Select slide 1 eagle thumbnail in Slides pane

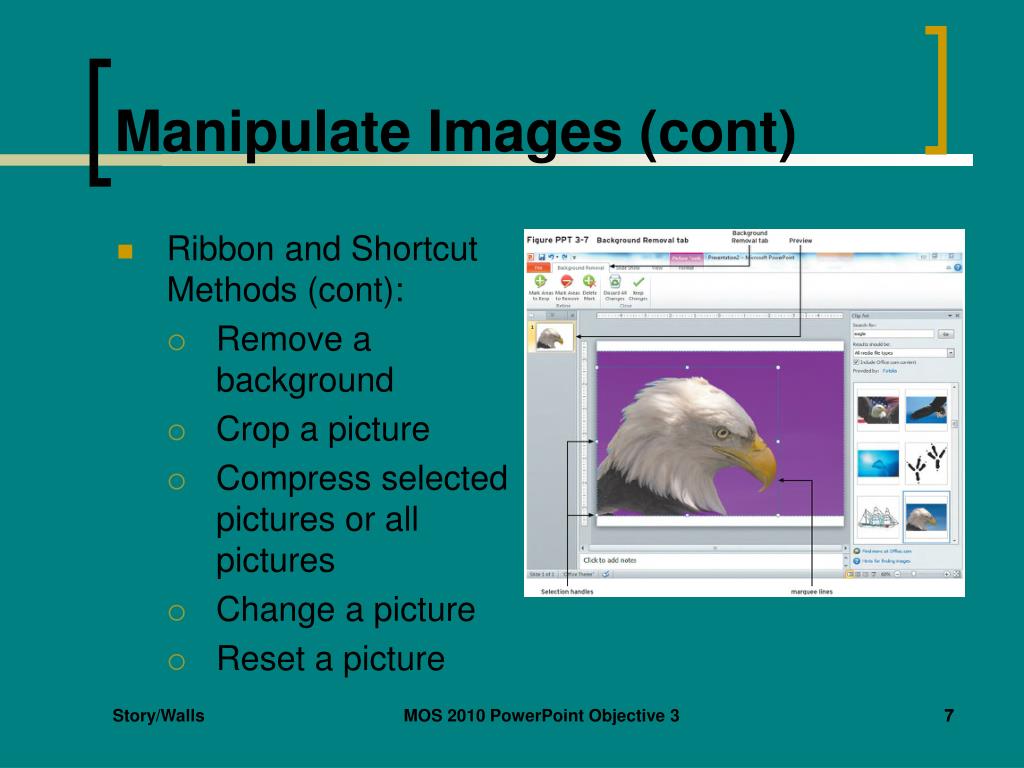554,338
